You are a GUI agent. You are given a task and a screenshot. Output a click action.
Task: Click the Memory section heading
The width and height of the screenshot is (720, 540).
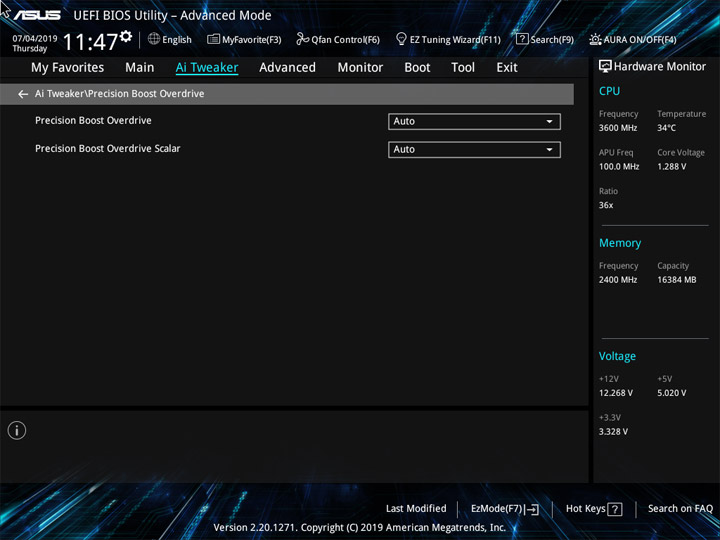620,243
